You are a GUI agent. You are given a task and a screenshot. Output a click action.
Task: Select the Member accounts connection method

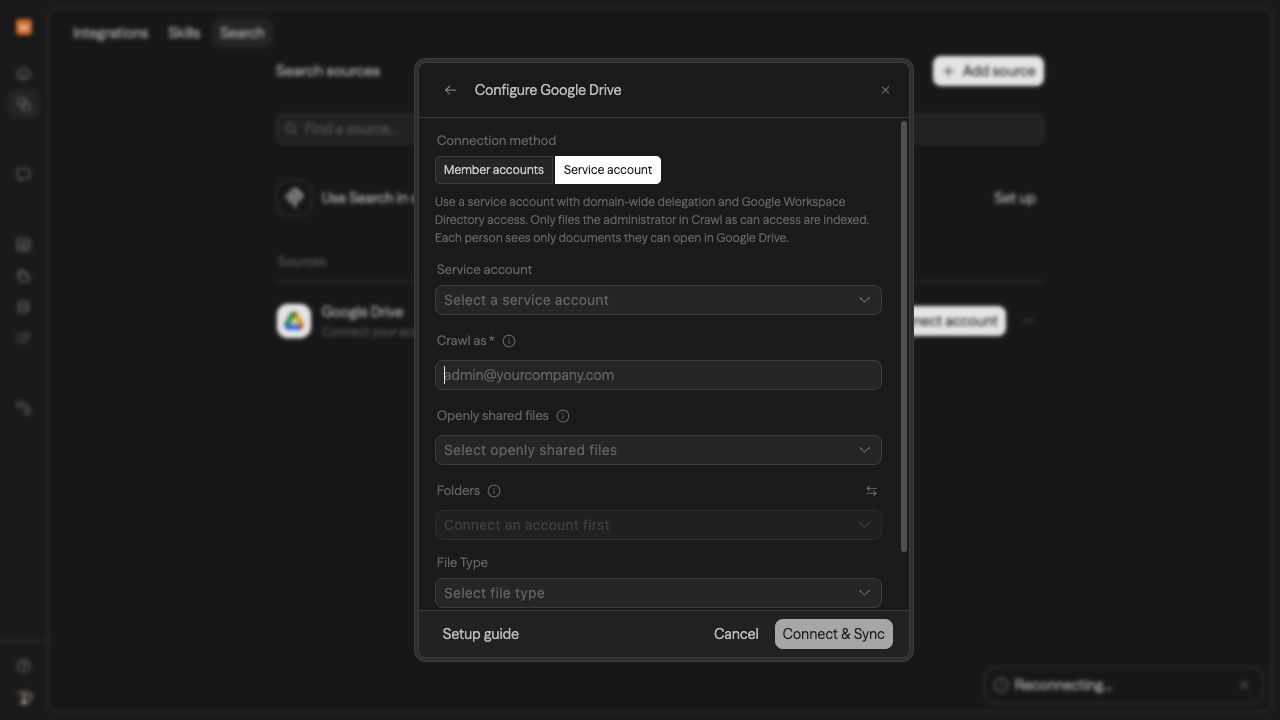[494, 170]
